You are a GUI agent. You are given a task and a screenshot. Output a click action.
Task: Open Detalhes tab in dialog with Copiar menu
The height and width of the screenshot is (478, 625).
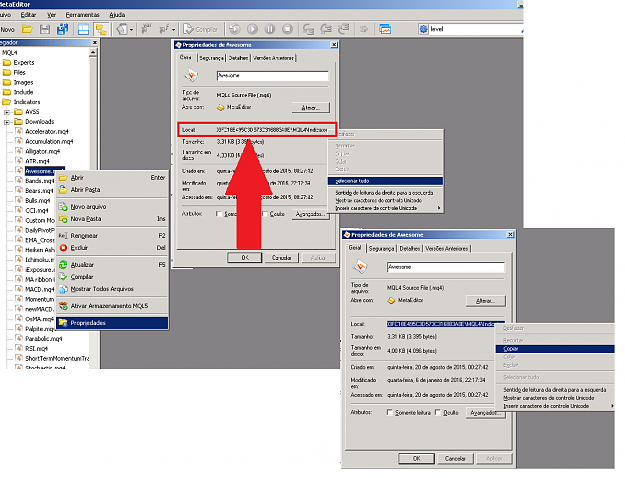[x=410, y=248]
